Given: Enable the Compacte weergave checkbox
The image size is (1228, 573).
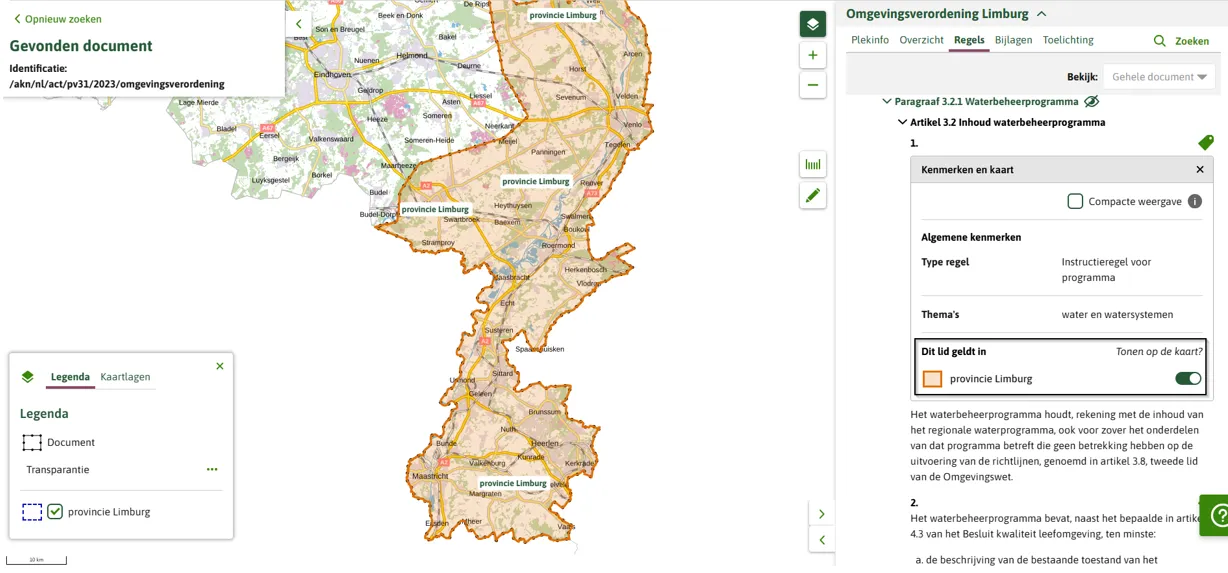Looking at the screenshot, I should tap(1075, 201).
